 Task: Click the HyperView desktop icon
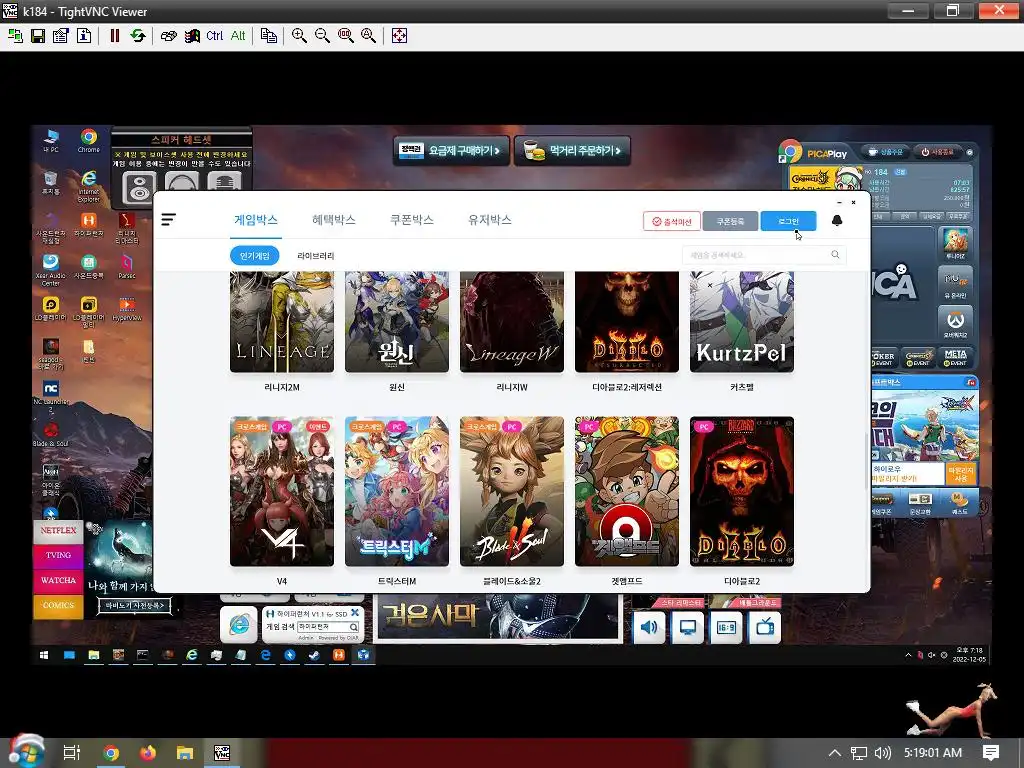pyautogui.click(x=127, y=309)
